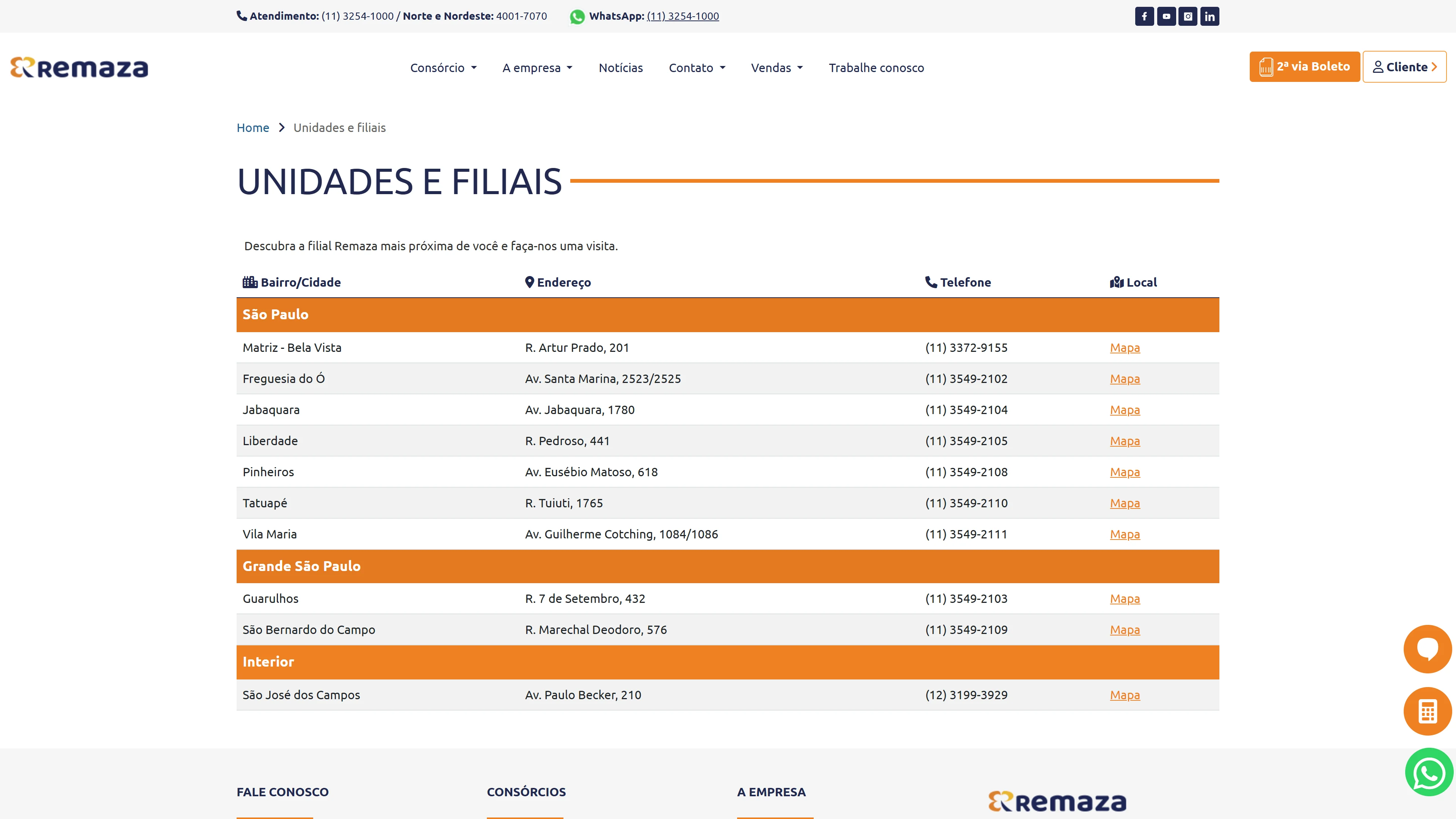1456x819 pixels.
Task: Click the WhatsApp icon in top bar
Action: click(x=577, y=16)
